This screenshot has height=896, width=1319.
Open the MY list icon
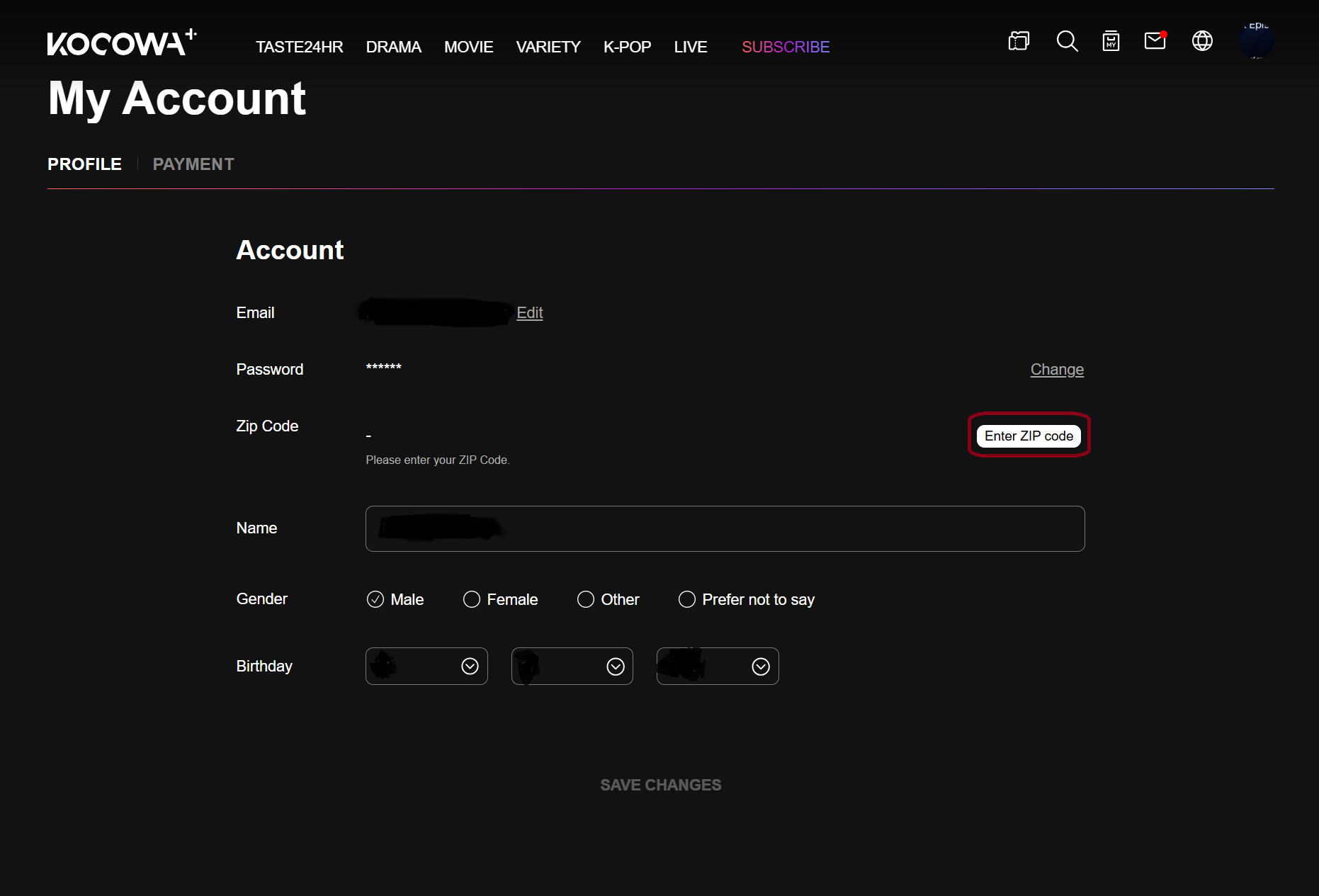coord(1111,41)
